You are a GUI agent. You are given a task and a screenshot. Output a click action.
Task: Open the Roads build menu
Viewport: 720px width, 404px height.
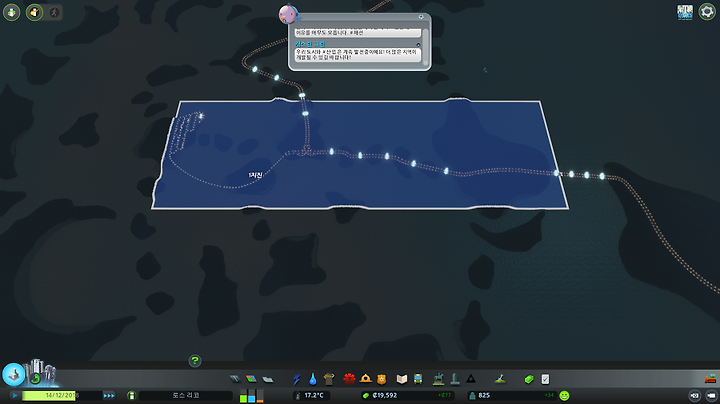click(235, 379)
